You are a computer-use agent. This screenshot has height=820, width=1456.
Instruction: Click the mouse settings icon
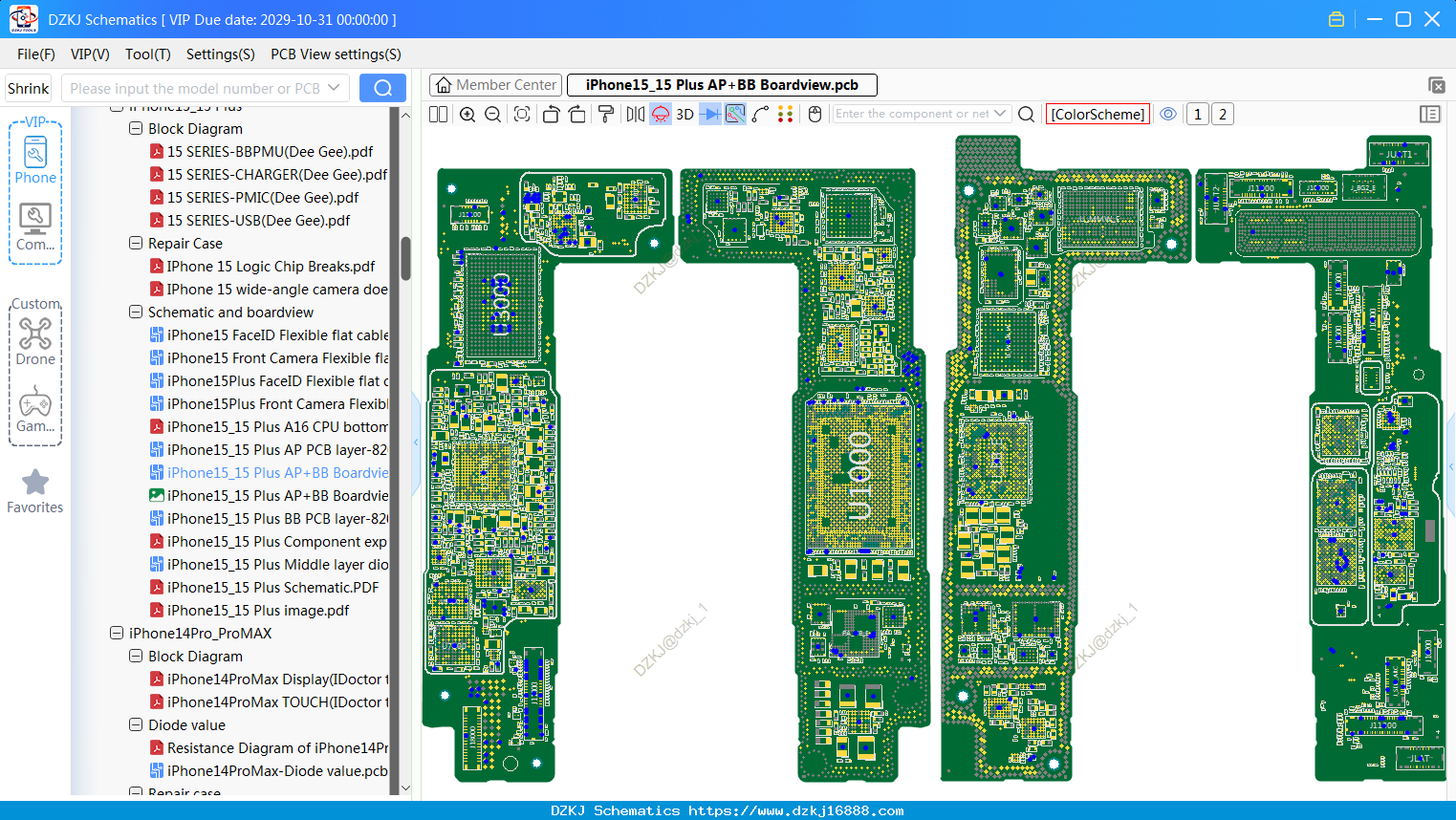pos(815,114)
